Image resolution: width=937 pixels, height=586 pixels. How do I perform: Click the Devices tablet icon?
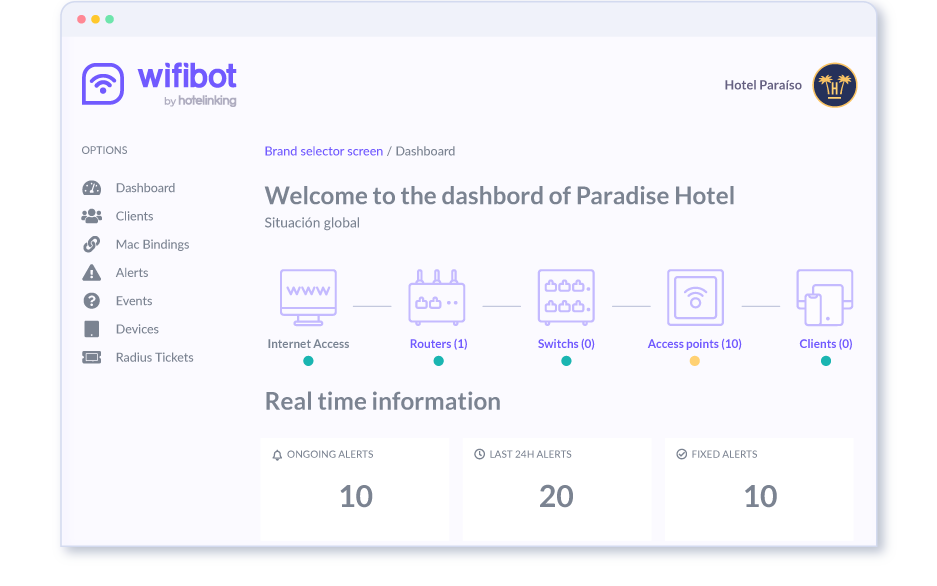pos(91,329)
